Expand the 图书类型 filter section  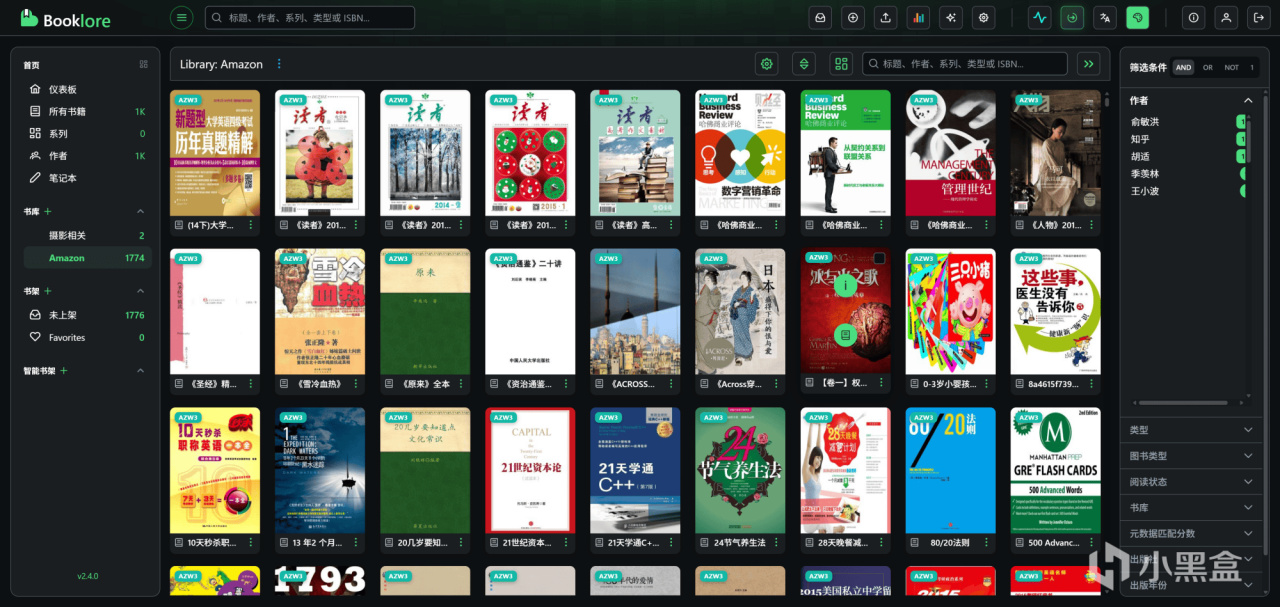coord(1190,456)
